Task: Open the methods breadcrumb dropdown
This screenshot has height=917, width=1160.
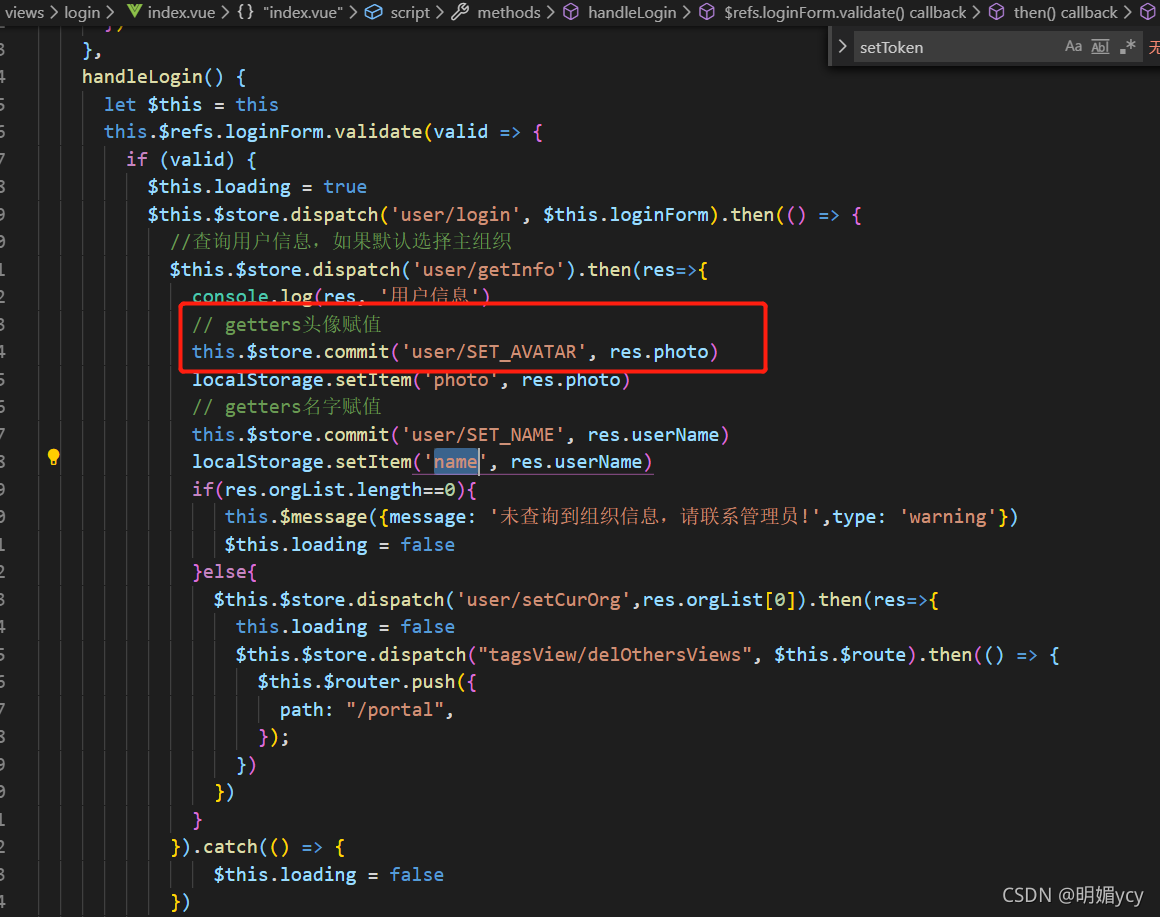Action: tap(508, 12)
